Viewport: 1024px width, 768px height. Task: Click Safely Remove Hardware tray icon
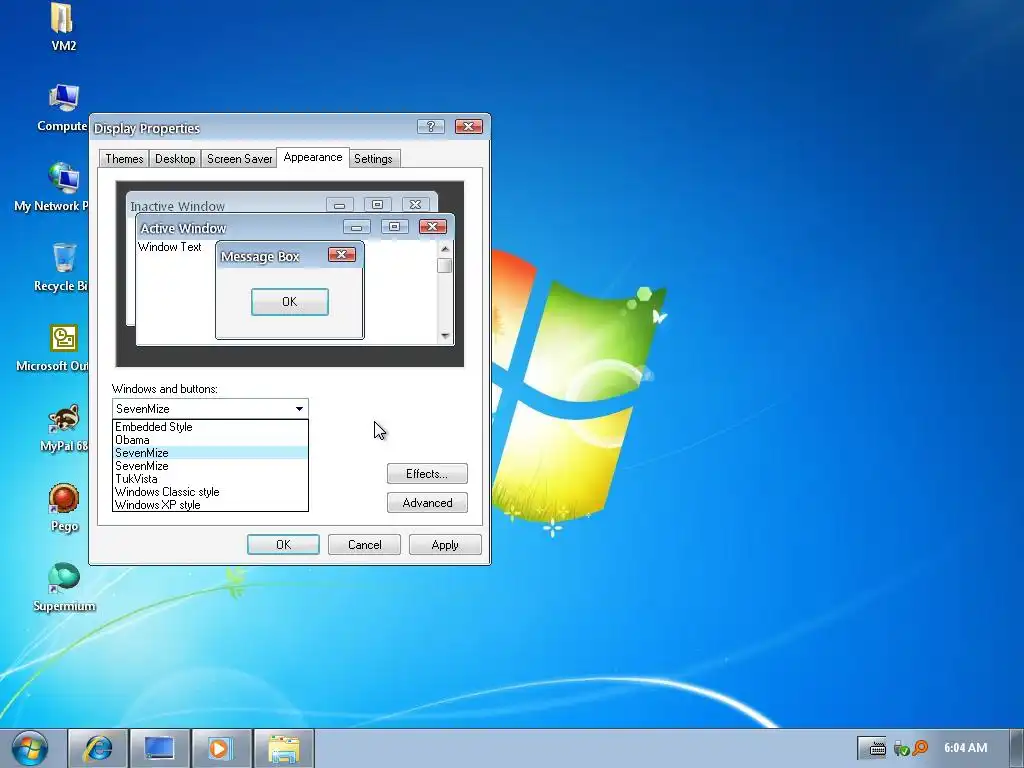click(901, 748)
